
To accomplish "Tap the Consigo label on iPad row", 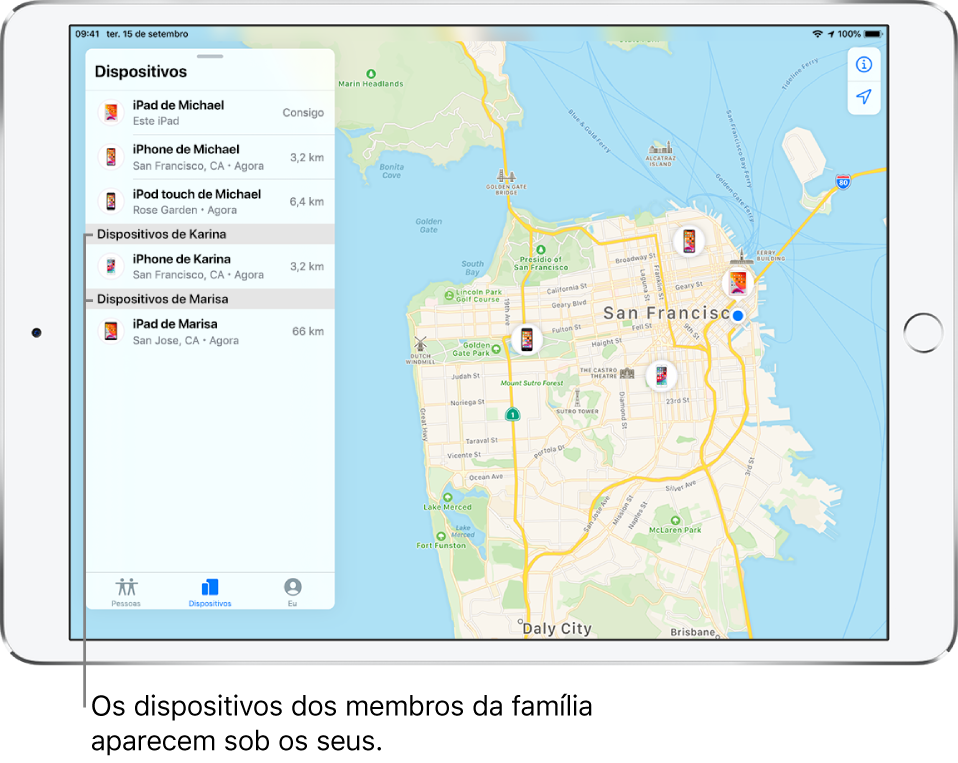I will [303, 112].
